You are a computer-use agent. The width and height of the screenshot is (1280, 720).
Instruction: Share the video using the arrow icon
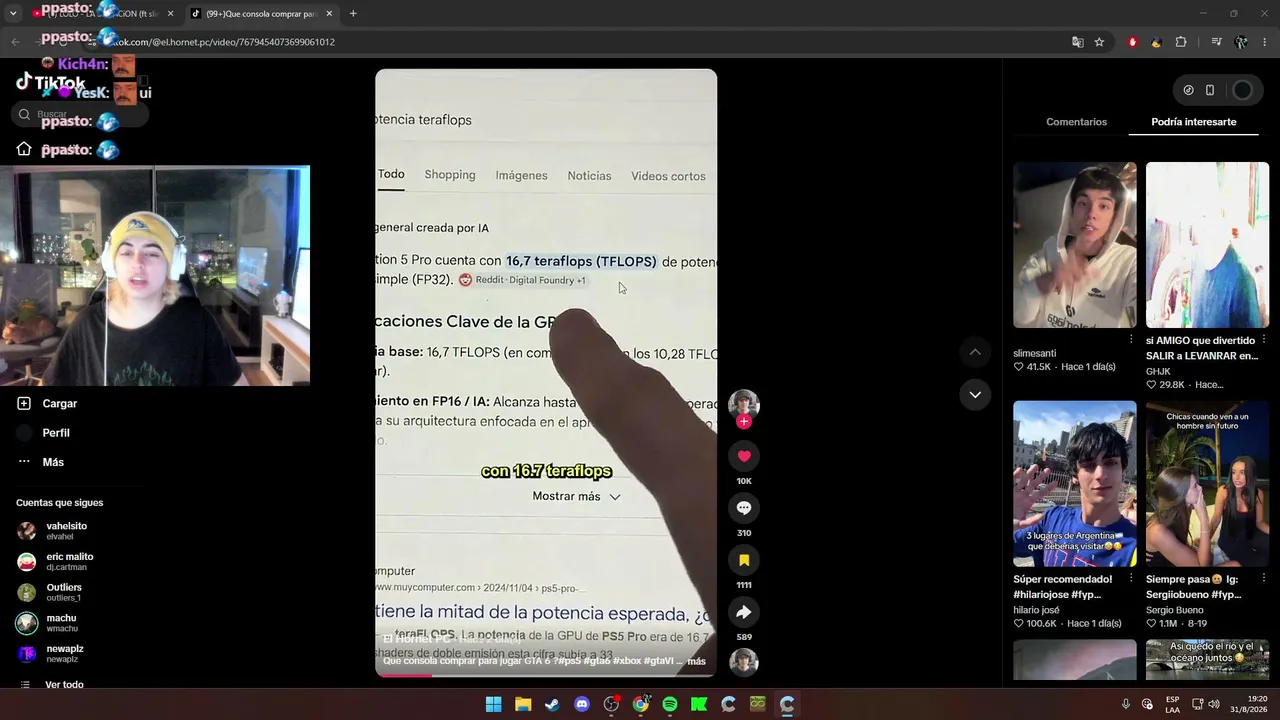(x=743, y=612)
